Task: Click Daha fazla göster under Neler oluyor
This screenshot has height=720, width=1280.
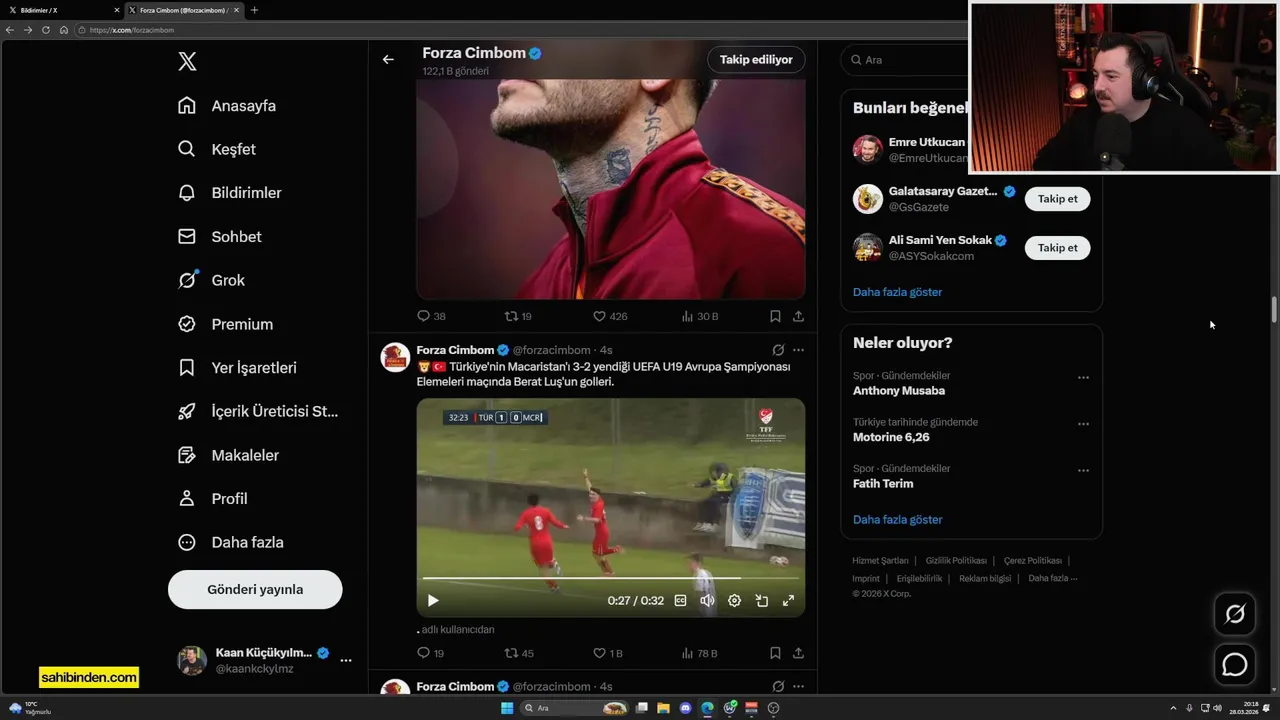Action: 897,520
